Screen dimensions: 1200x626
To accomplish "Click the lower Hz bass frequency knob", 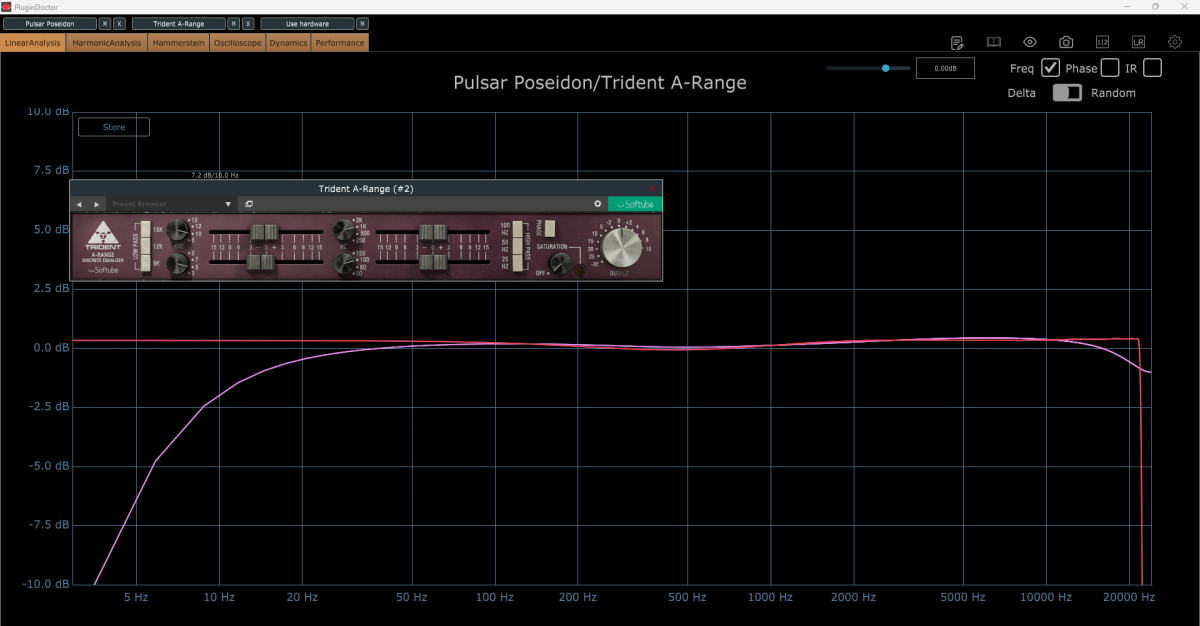I will [344, 263].
